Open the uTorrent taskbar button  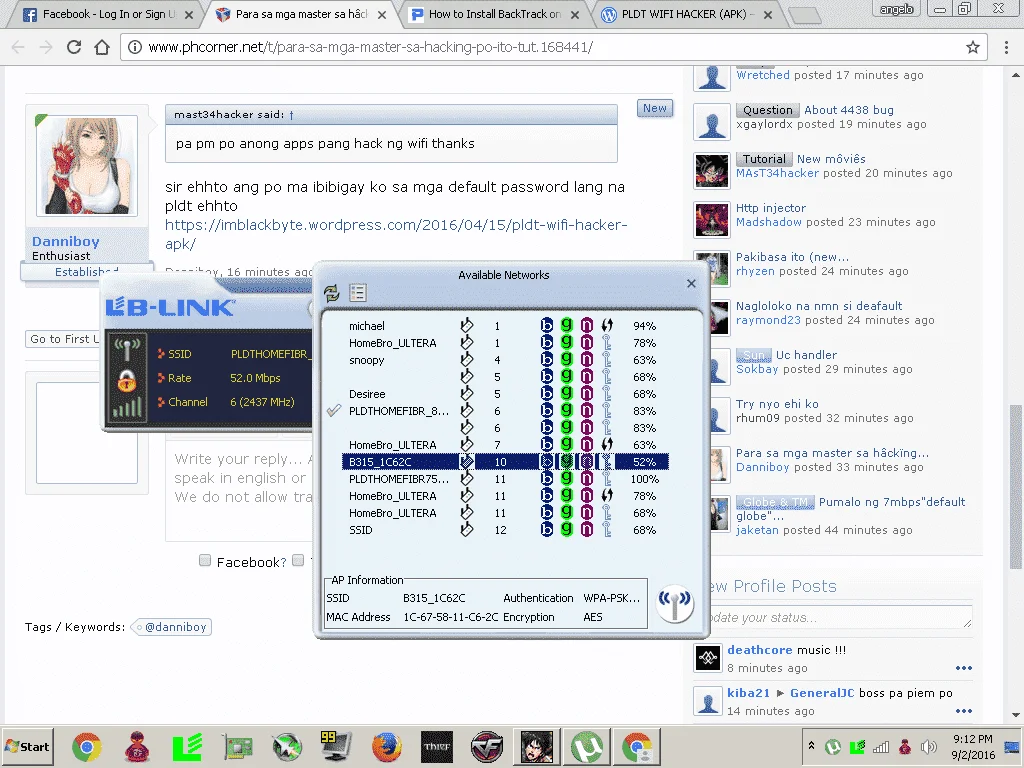(x=586, y=747)
